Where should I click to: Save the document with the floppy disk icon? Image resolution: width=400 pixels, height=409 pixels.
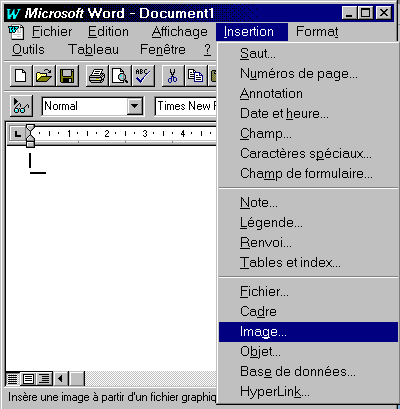[67, 76]
